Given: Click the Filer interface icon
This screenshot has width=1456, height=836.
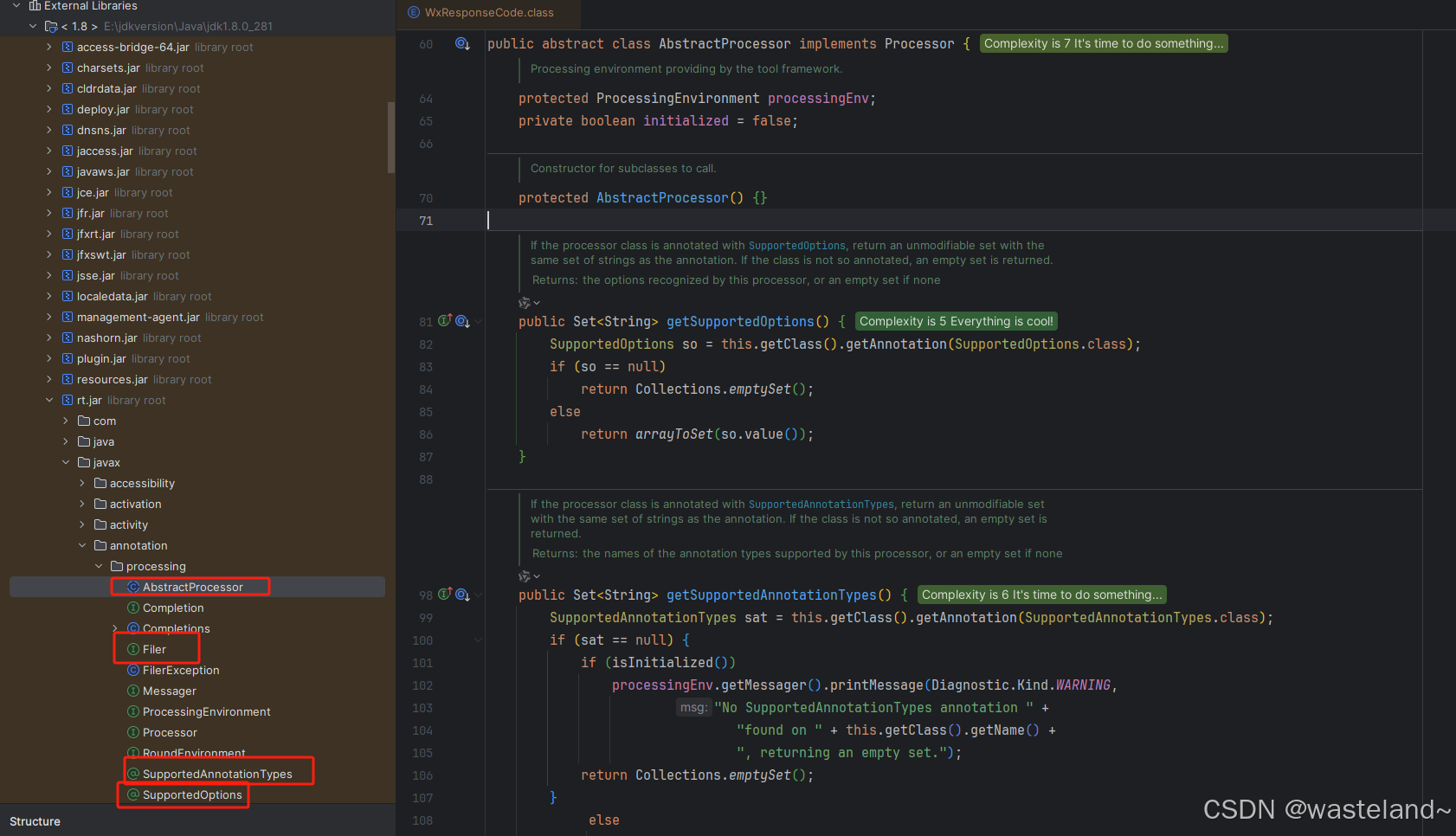Looking at the screenshot, I should [133, 650].
